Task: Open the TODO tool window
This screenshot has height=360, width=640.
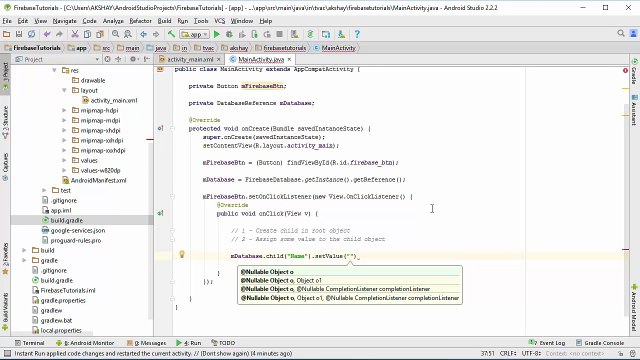Action: tap(223, 343)
